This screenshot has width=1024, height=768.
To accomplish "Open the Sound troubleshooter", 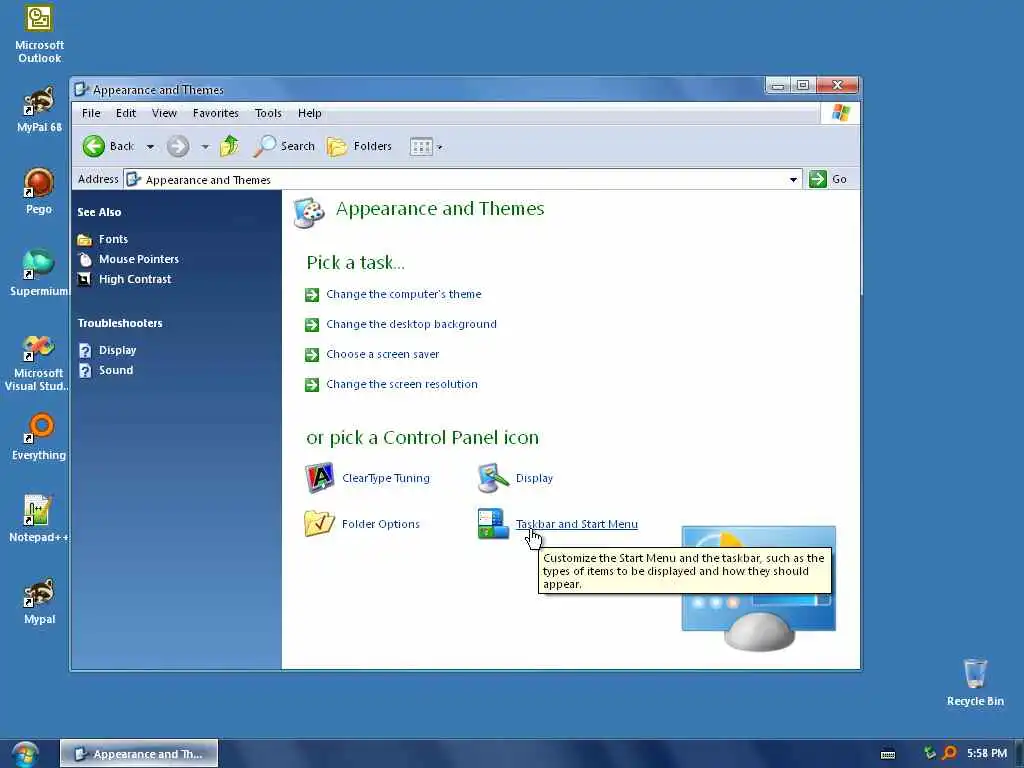I will pos(116,370).
